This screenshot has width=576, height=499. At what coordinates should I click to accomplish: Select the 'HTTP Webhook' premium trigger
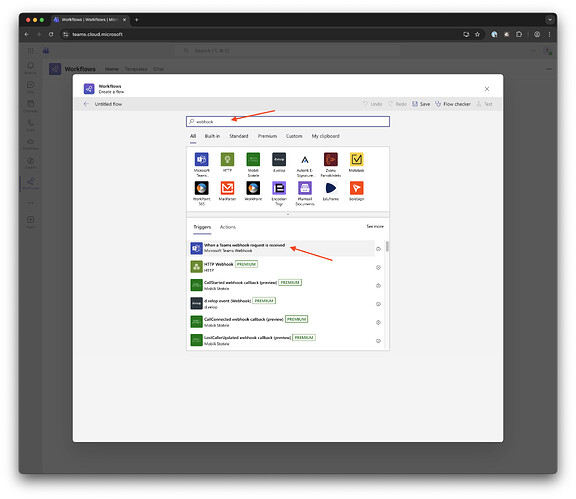pos(282,267)
